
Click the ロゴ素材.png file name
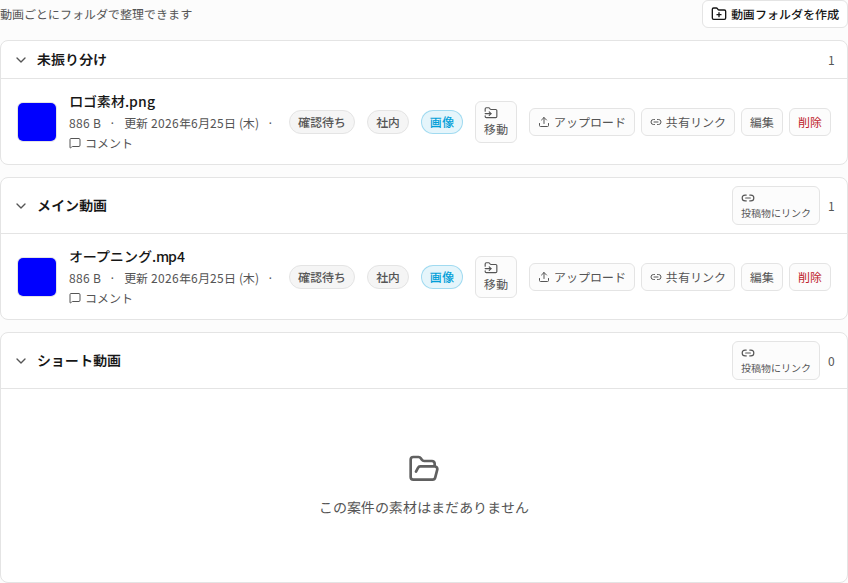pyautogui.click(x=112, y=102)
